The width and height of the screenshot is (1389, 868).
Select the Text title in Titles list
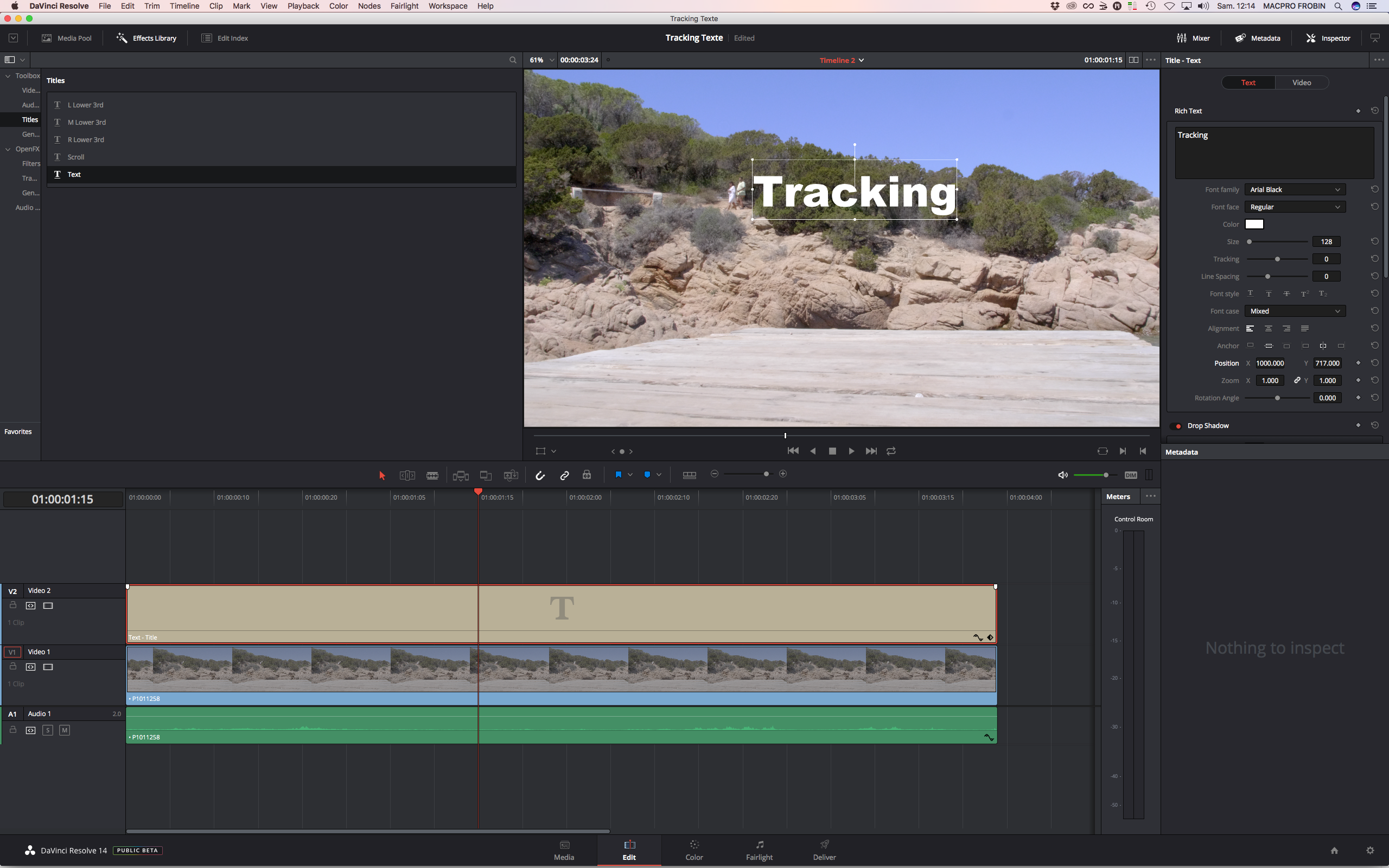[74, 174]
